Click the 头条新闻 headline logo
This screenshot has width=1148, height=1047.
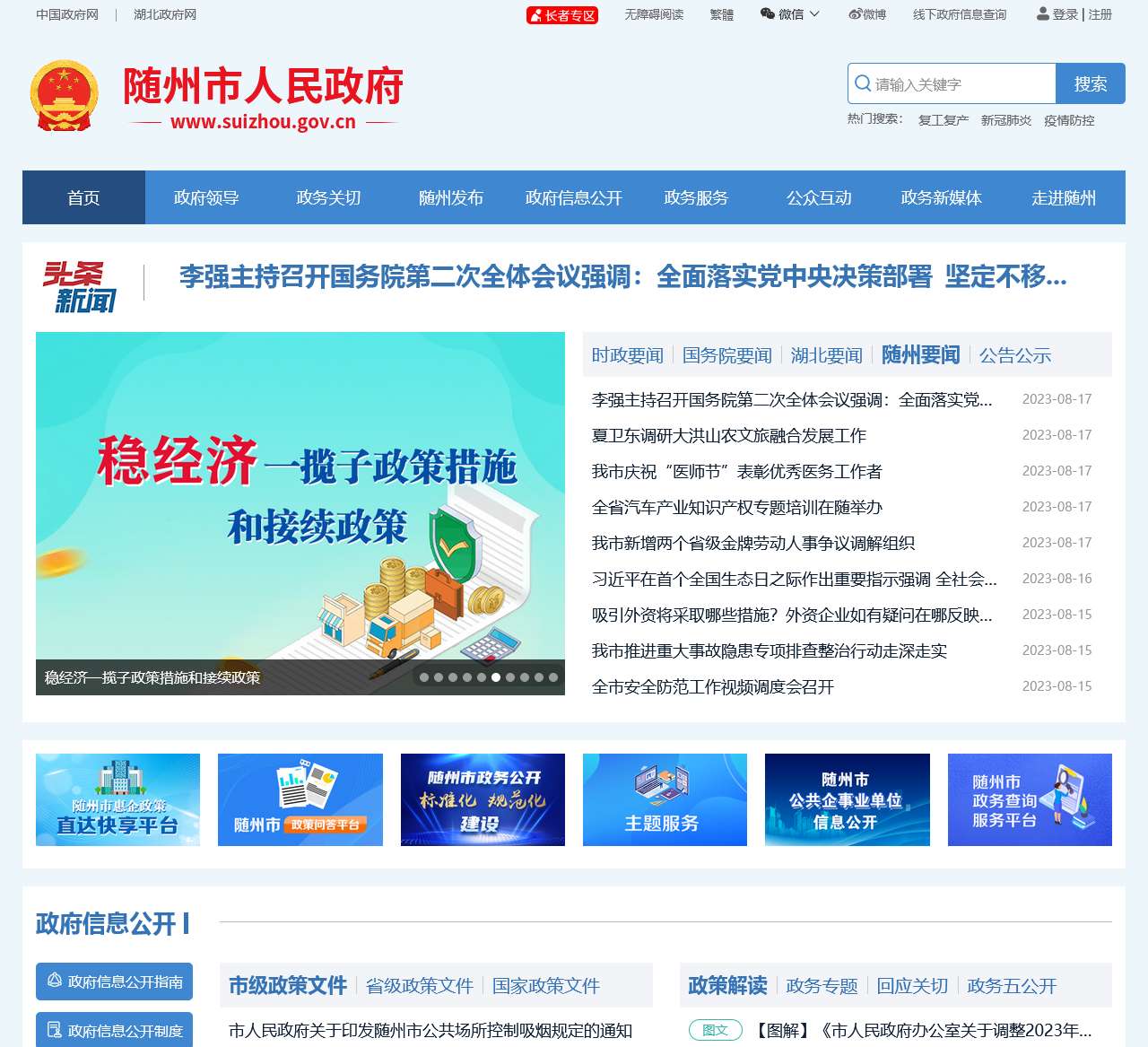pyautogui.click(x=80, y=286)
